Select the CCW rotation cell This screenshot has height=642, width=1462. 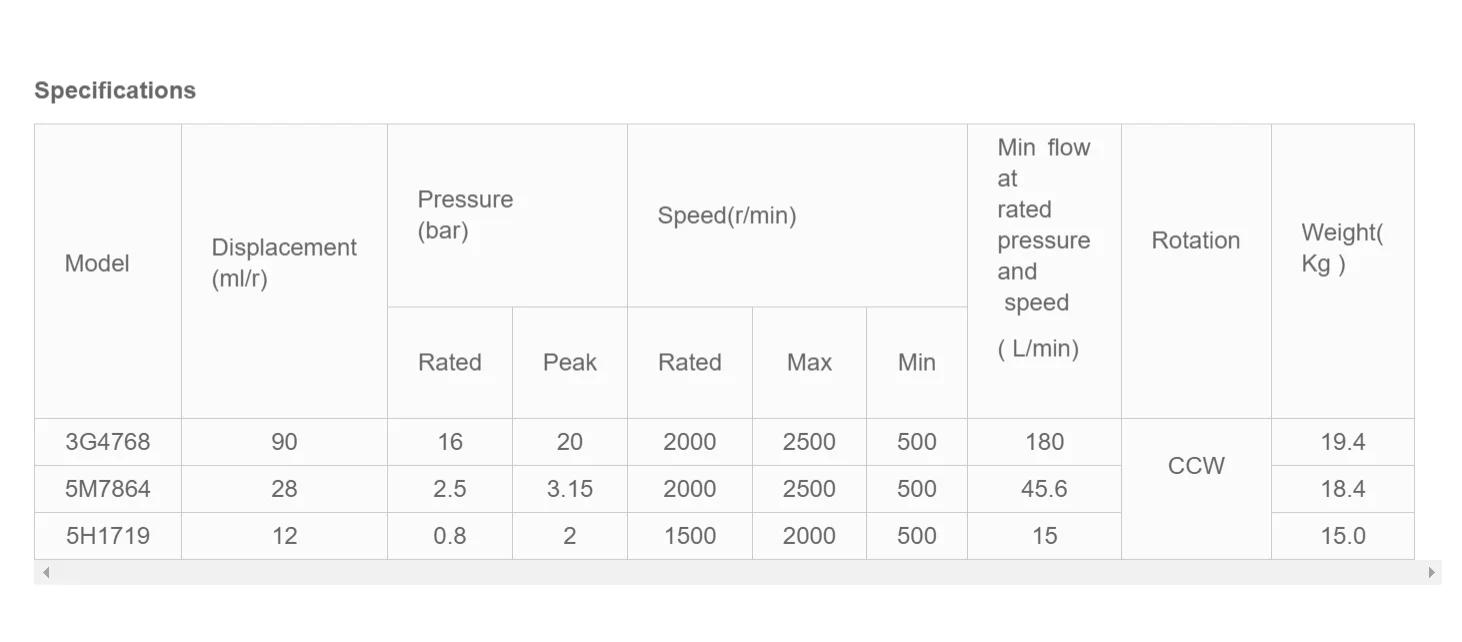1195,466
